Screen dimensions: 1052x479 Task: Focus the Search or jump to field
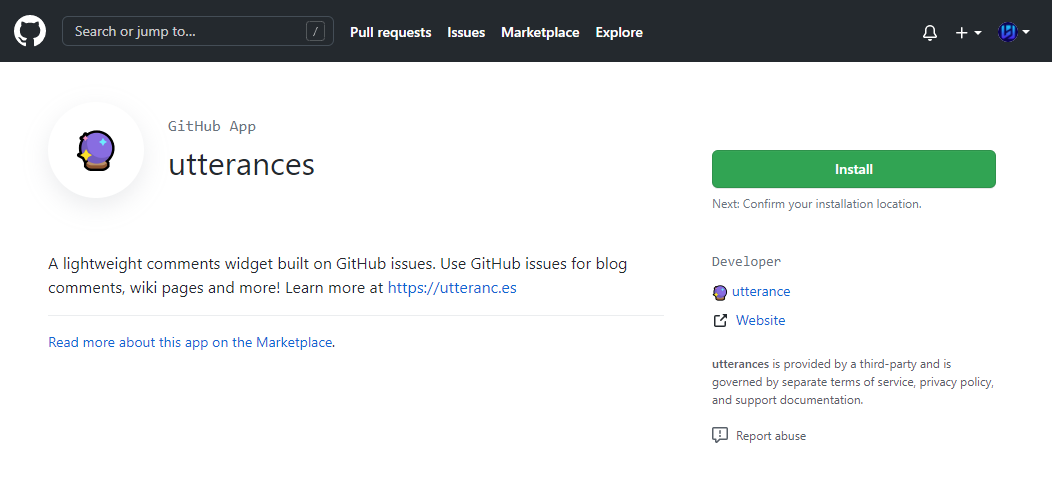coord(185,31)
